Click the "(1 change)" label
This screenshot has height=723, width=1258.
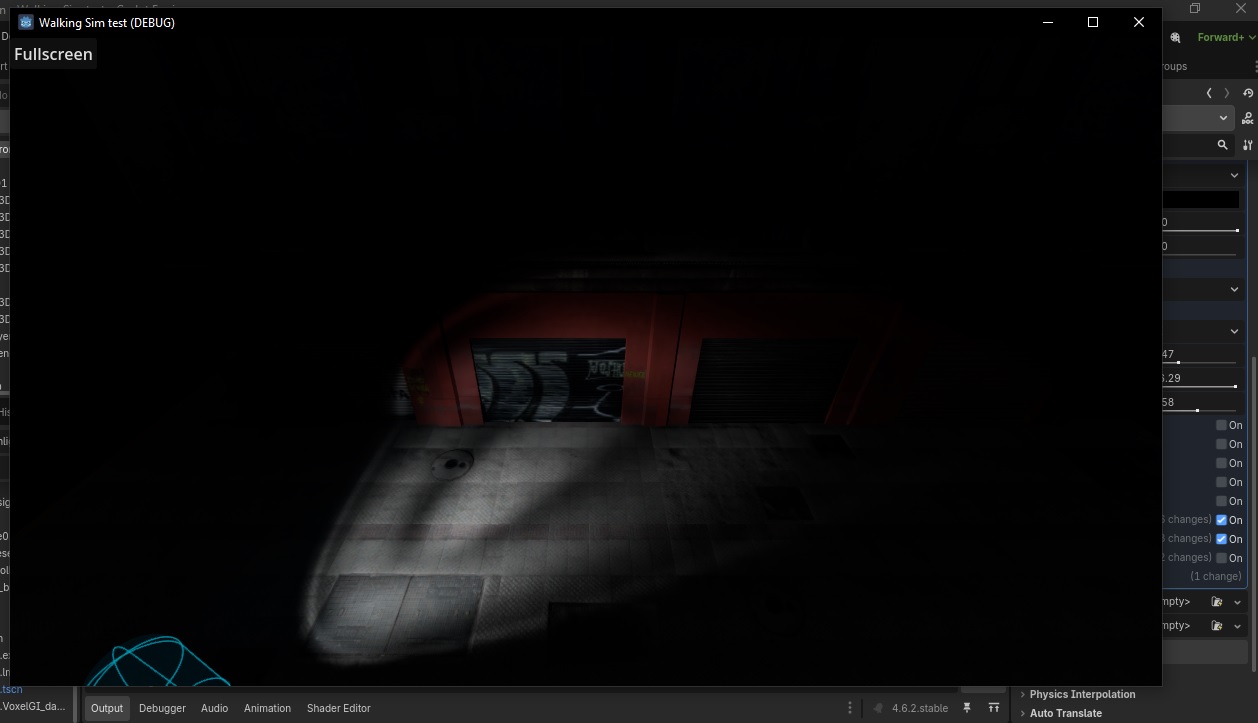(x=1215, y=576)
